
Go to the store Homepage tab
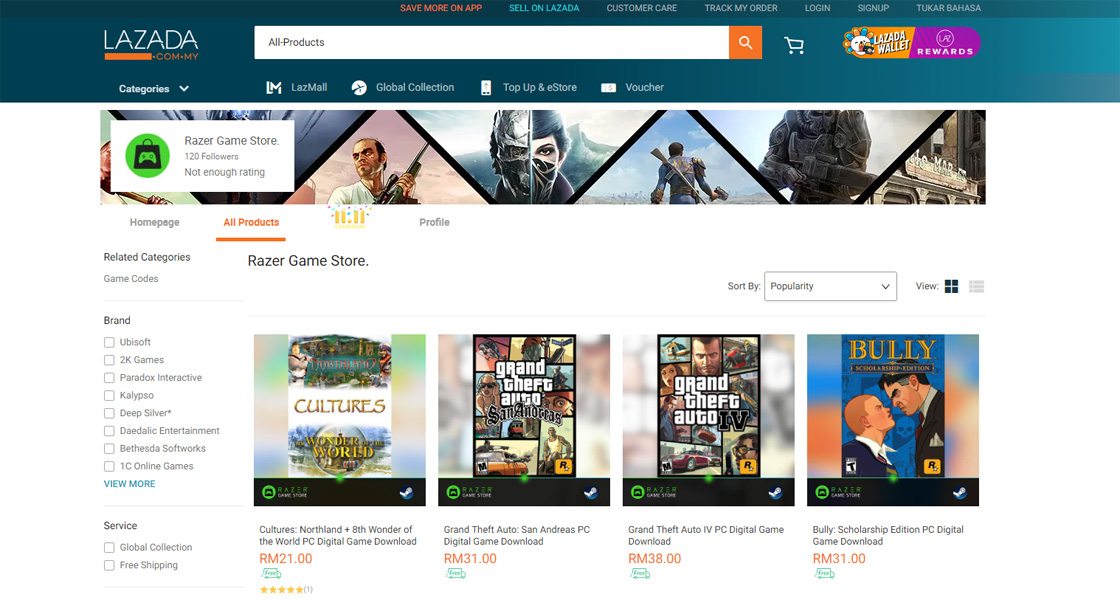pos(154,223)
